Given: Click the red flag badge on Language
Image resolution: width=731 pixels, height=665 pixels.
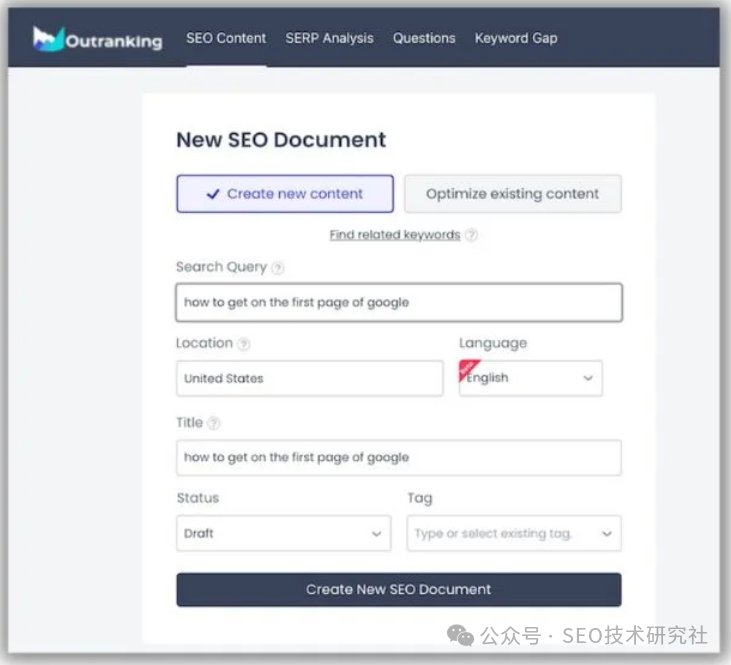Looking at the screenshot, I should point(467,369).
